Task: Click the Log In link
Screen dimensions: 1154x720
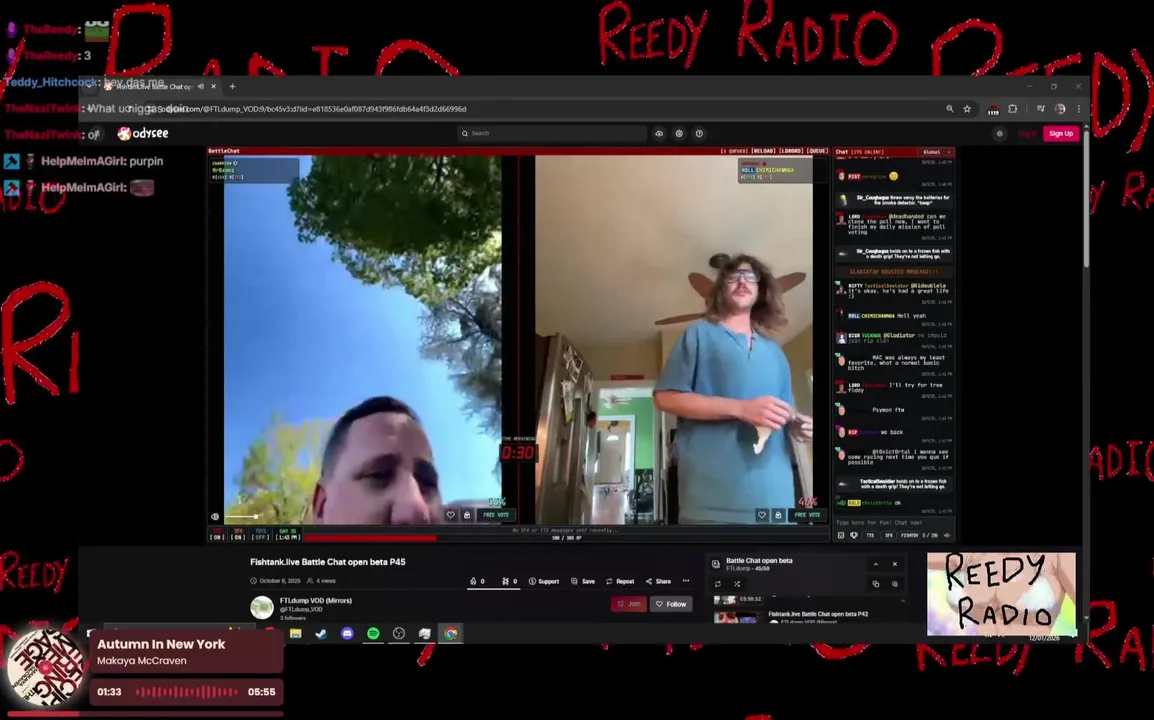Action: click(x=1027, y=133)
